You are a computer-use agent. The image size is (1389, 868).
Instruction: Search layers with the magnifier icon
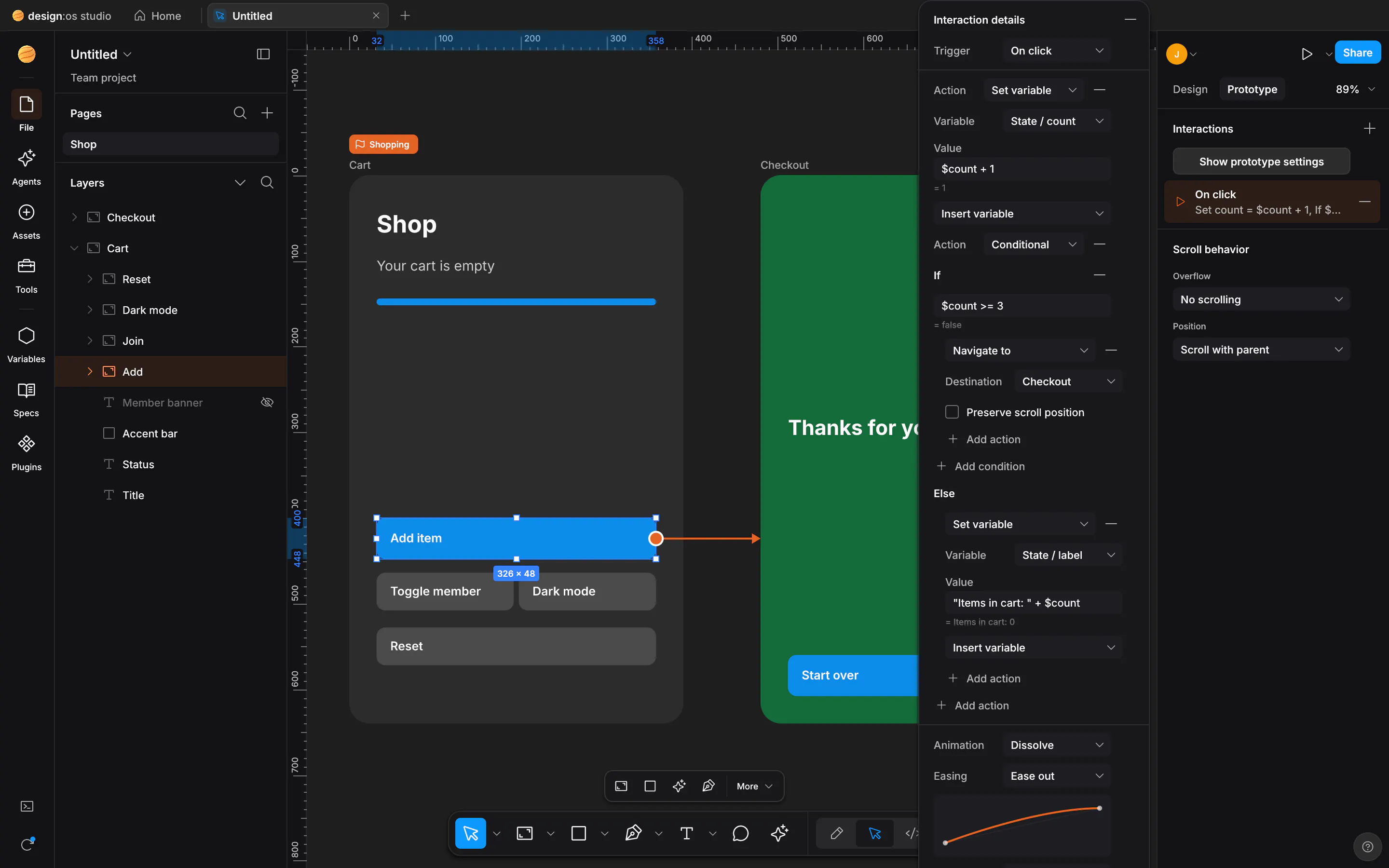267,183
